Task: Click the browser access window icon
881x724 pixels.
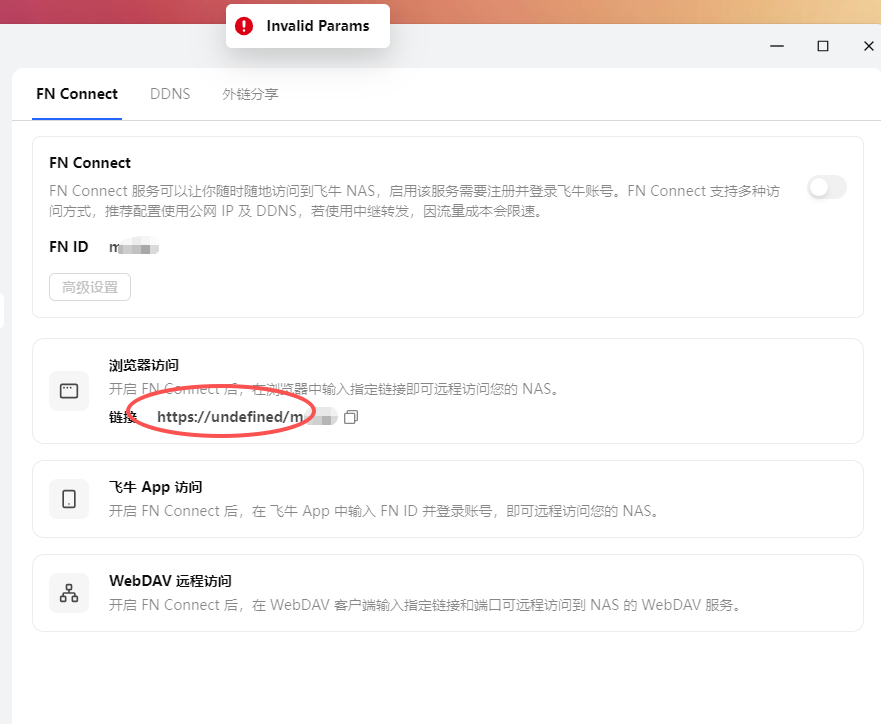Action: click(69, 391)
